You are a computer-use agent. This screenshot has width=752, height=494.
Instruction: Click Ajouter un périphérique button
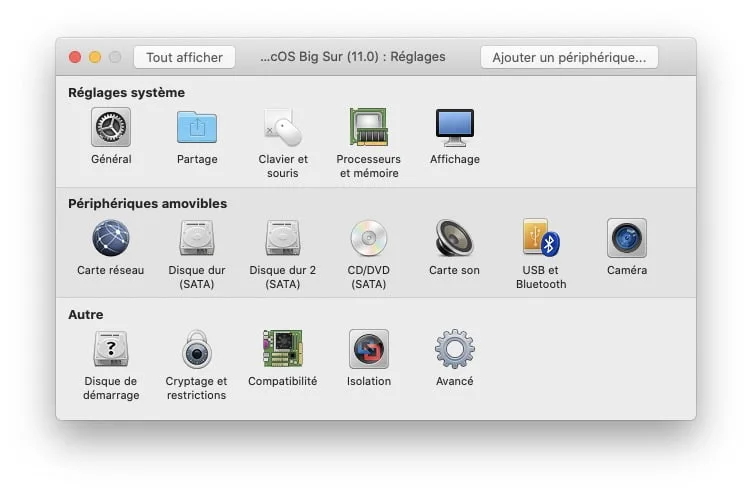point(569,57)
